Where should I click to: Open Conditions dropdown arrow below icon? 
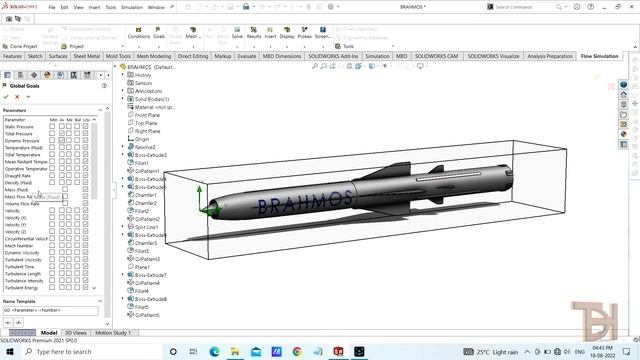pos(139,46)
